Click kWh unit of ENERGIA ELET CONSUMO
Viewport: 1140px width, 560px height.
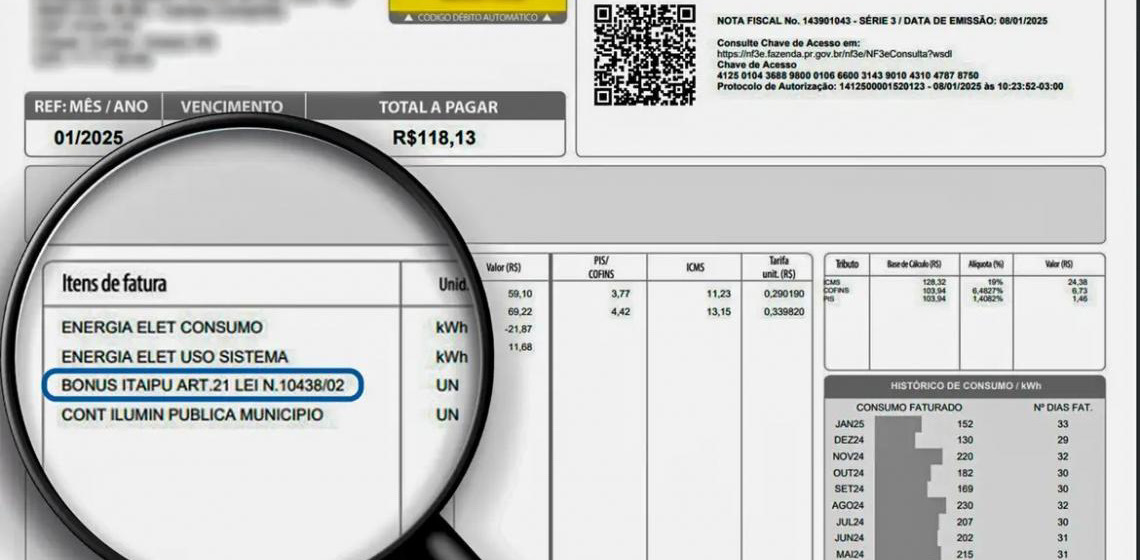pyautogui.click(x=451, y=328)
